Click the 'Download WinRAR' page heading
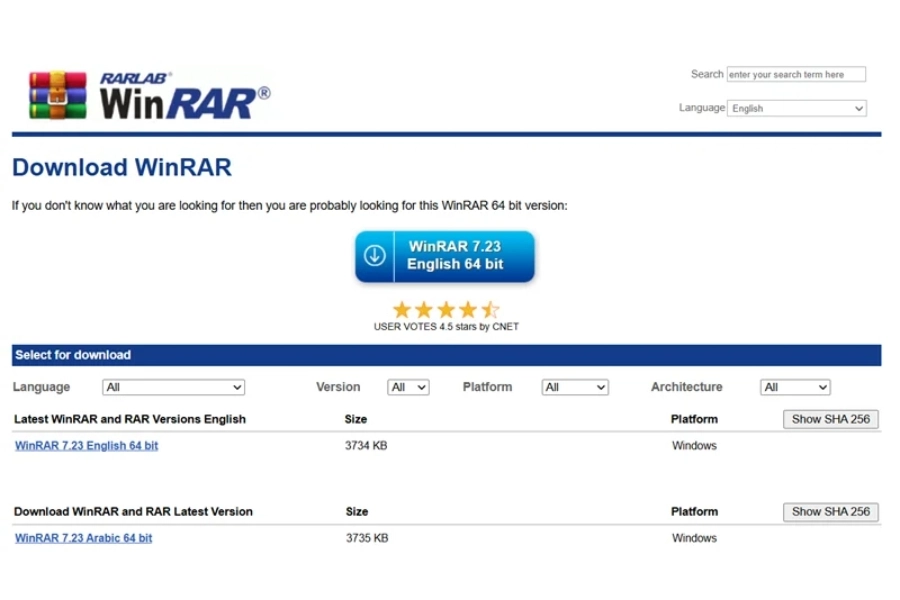Image resolution: width=900 pixels, height=600 pixels. pyautogui.click(x=122, y=168)
